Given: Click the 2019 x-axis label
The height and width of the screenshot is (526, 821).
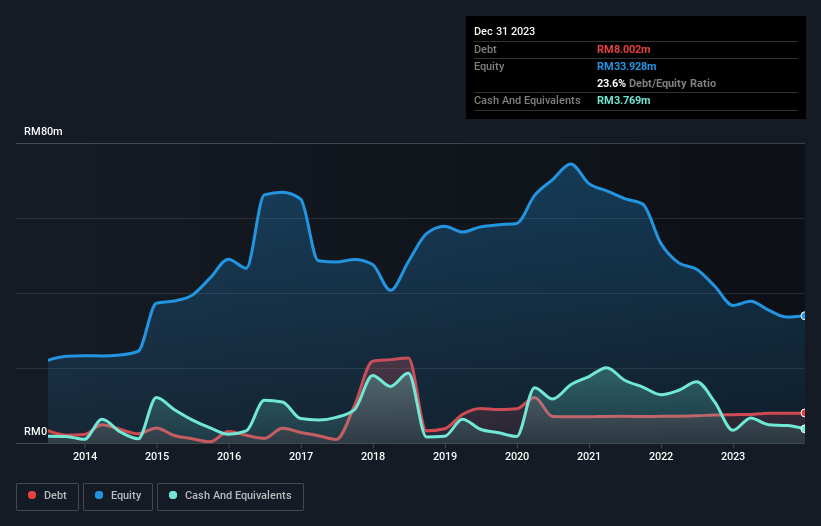Looking at the screenshot, I should (x=445, y=456).
